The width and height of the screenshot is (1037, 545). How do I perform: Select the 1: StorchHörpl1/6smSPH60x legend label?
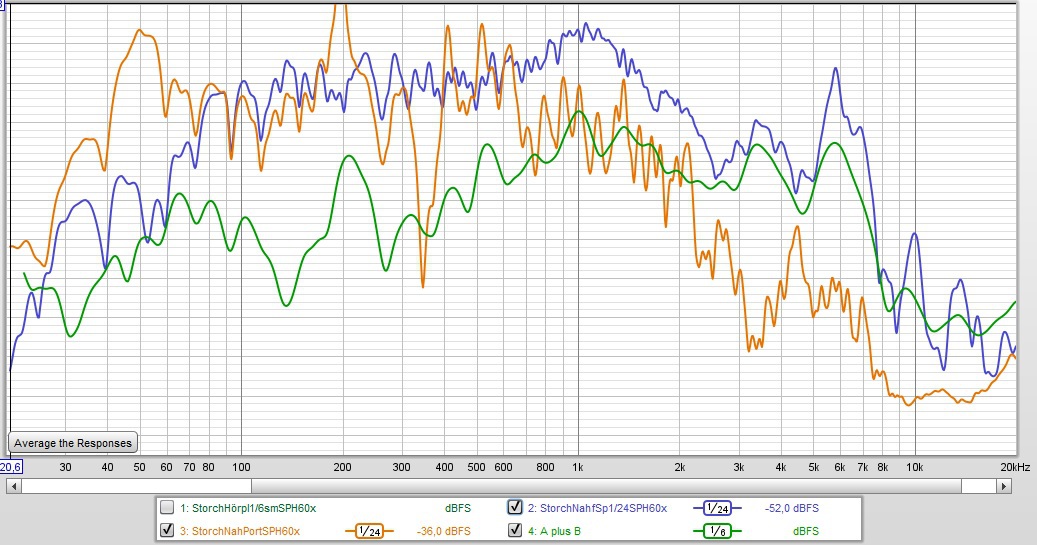coord(248,508)
